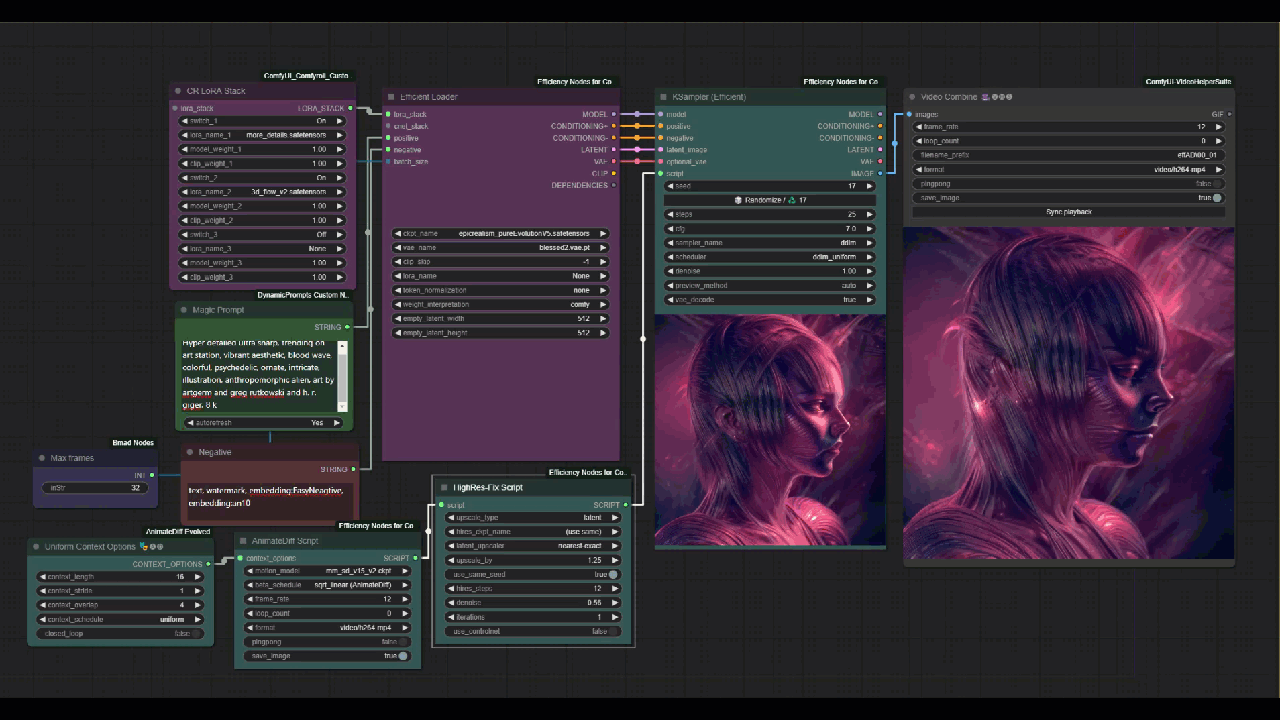The image size is (1280, 720).
Task: Click the masks icon on Uniform Context Options
Action: [x=145, y=547]
